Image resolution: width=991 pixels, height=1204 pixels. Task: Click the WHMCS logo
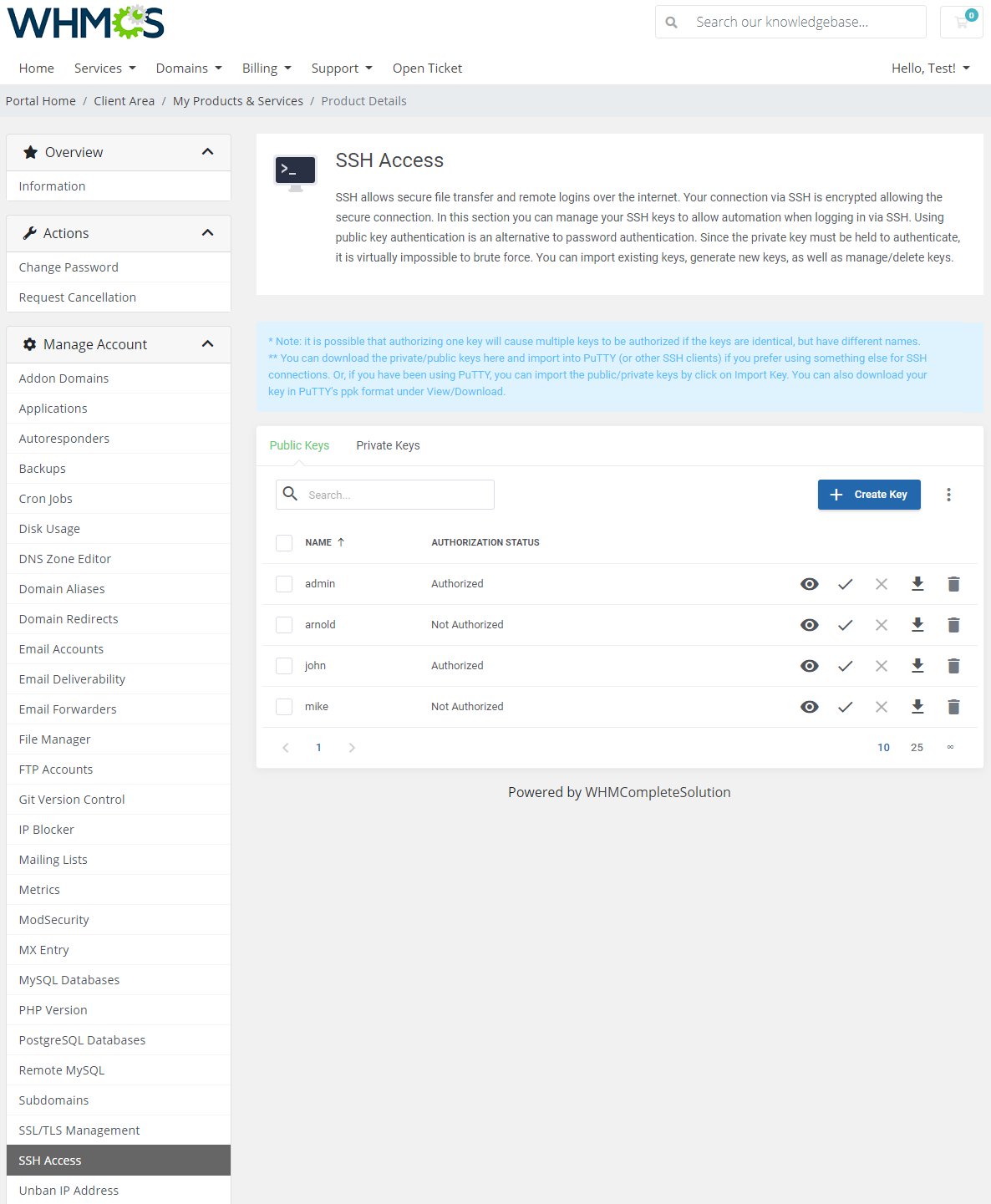click(84, 22)
